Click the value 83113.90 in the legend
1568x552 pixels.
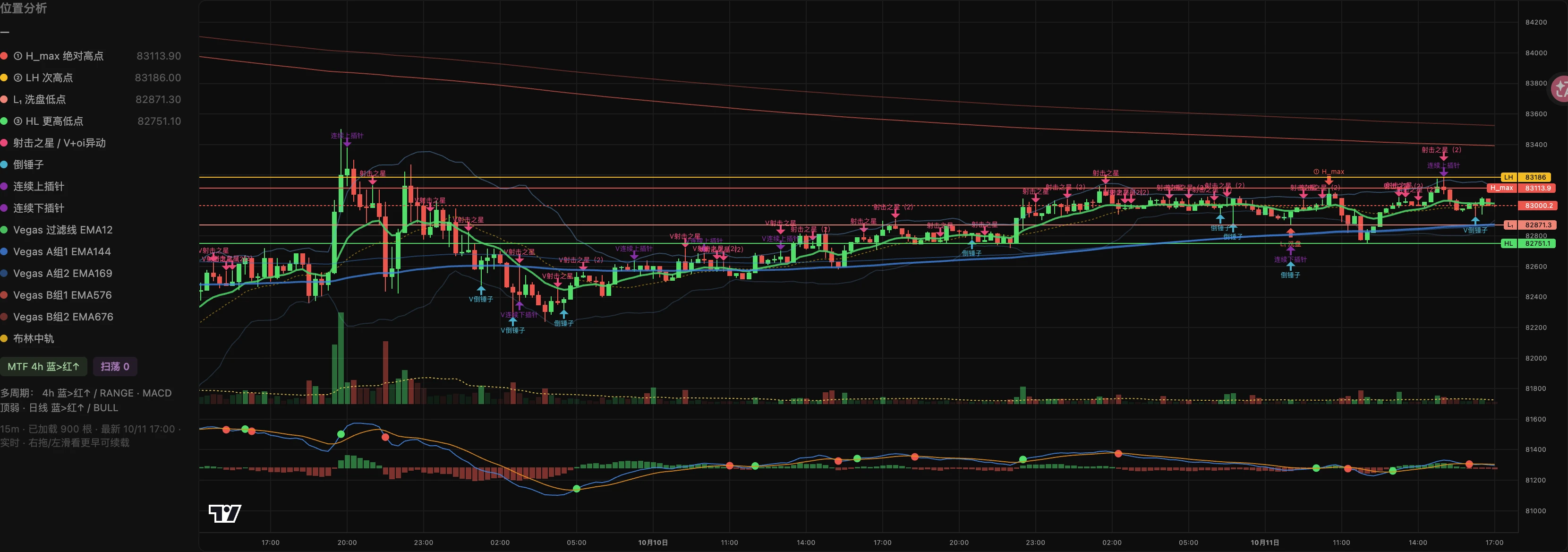[x=158, y=56]
